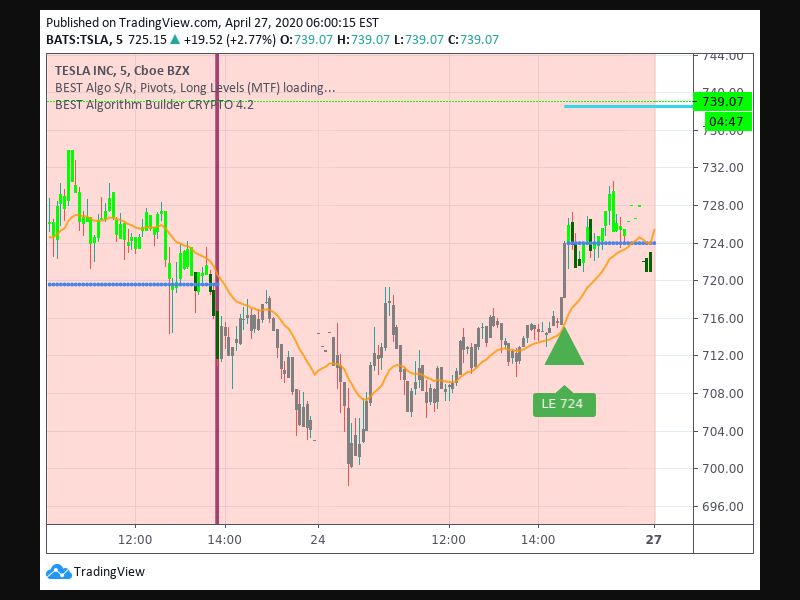Click the 728.00 price axis label
The image size is (800, 600).
click(723, 206)
